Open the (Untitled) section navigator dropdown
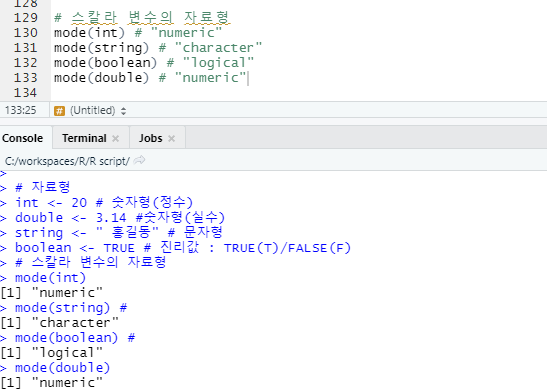This screenshot has height=392, width=547. [98, 111]
